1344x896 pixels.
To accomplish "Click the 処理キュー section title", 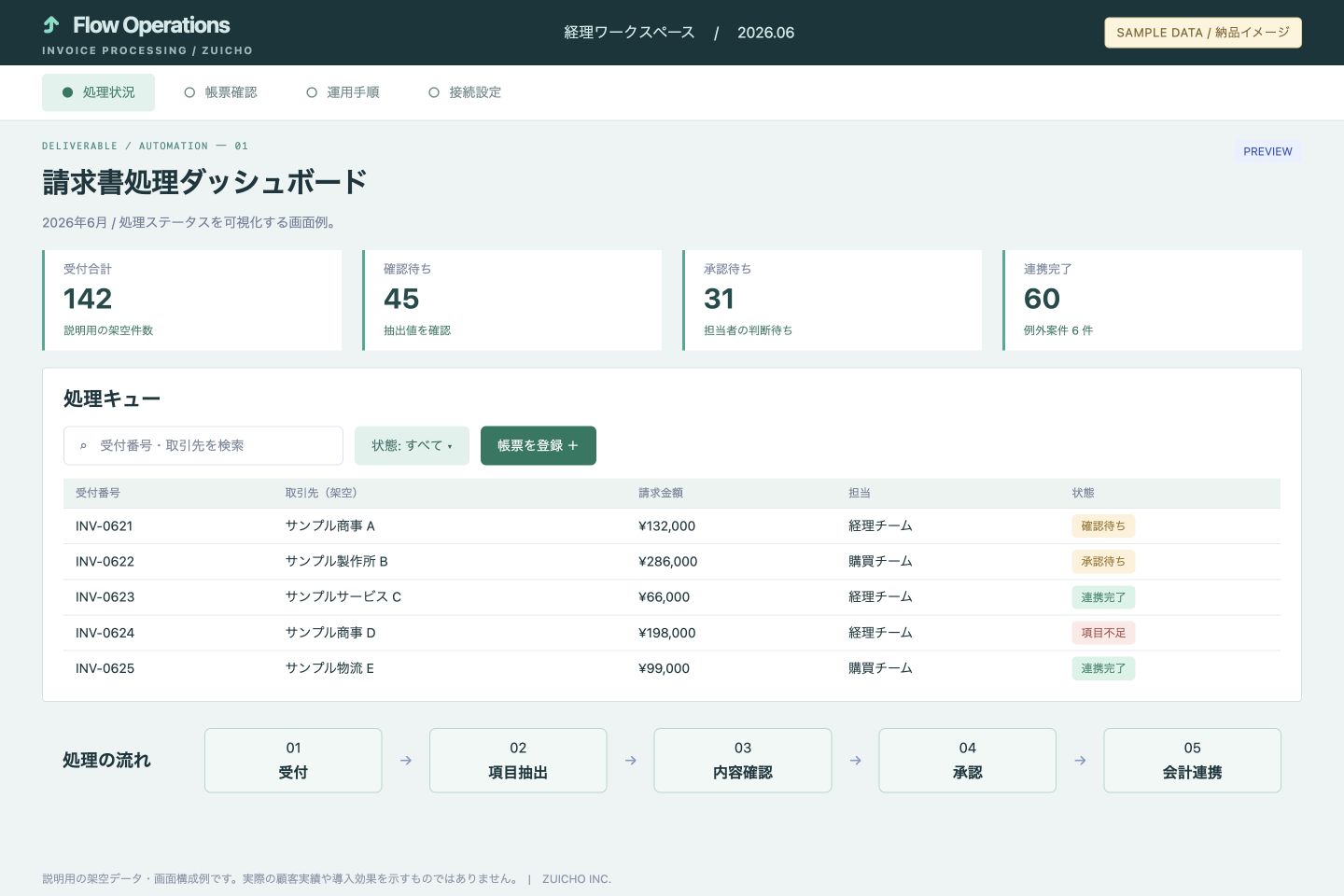I will click(112, 399).
